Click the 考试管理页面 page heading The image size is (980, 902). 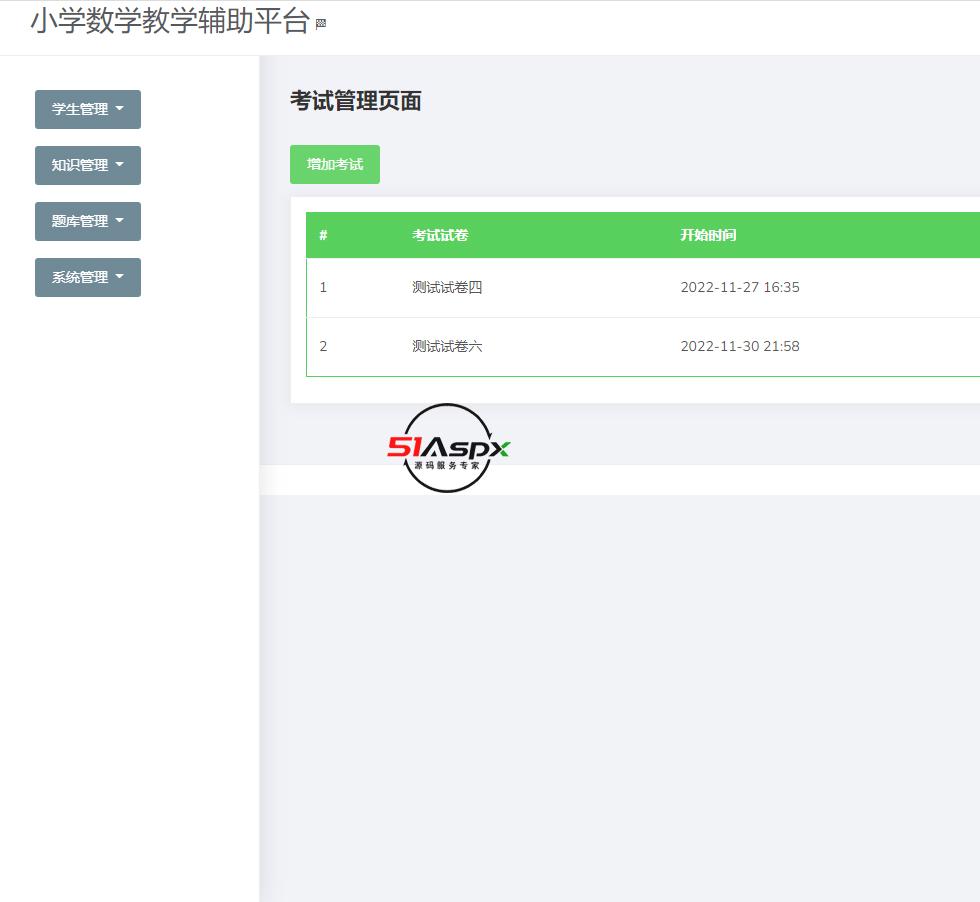pyautogui.click(x=355, y=101)
